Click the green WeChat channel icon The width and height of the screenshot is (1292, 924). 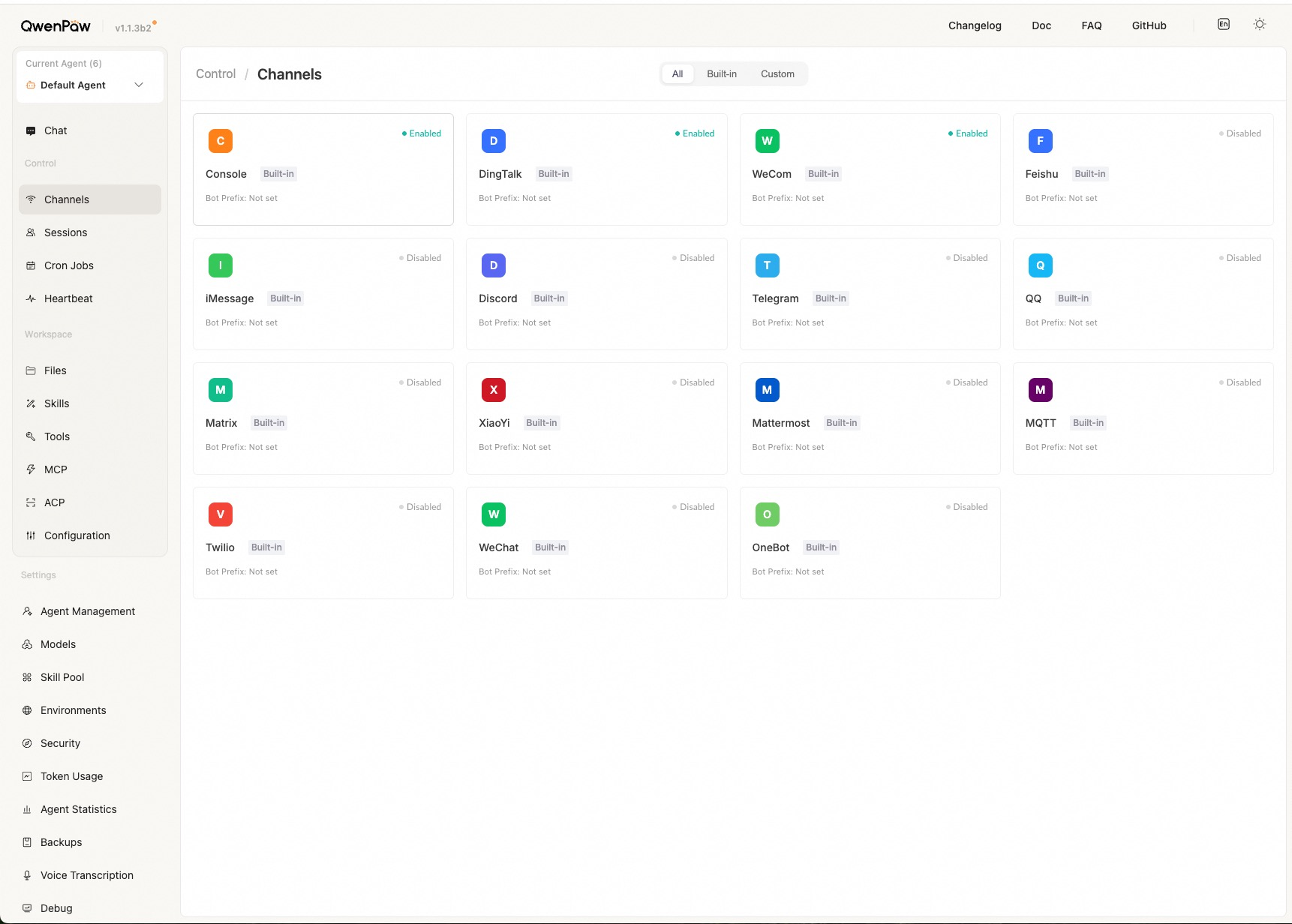point(494,514)
